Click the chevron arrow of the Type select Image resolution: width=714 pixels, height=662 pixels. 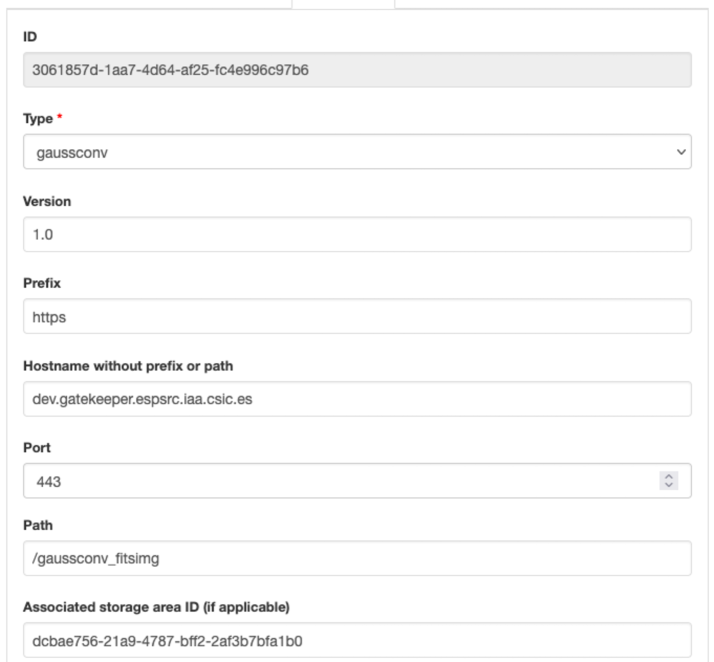click(x=682, y=154)
